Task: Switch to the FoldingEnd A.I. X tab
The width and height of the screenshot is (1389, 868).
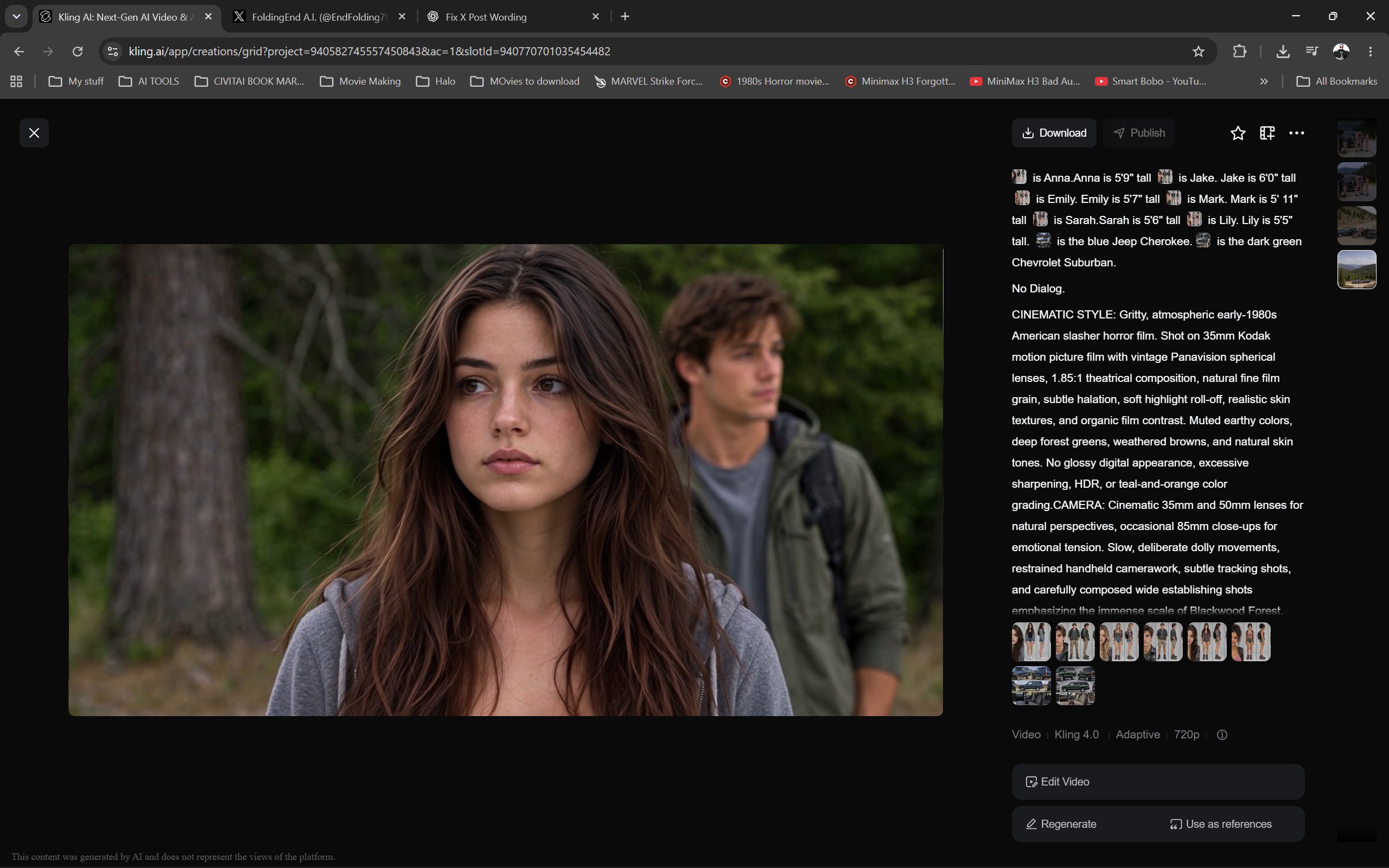Action: (320, 17)
